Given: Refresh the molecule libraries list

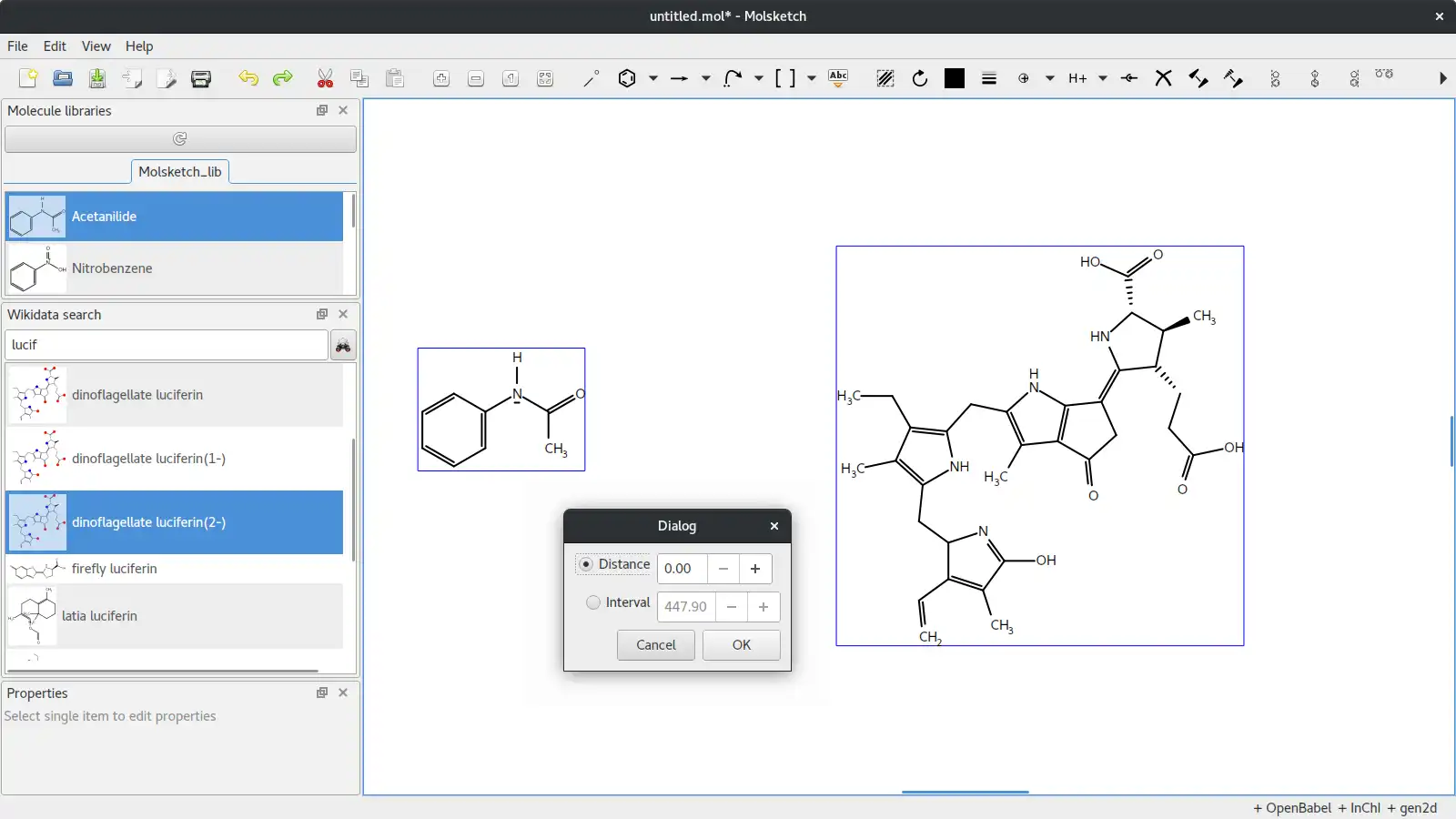Looking at the screenshot, I should click(180, 139).
